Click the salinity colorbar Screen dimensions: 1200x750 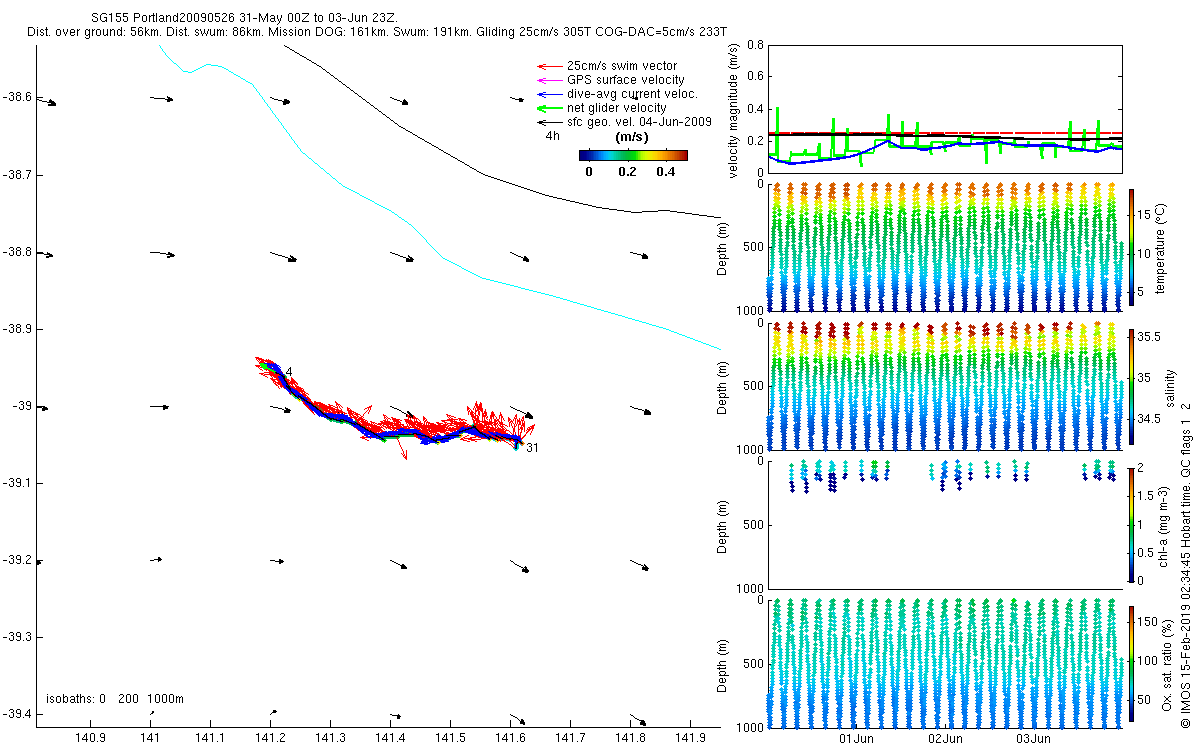tap(1131, 386)
